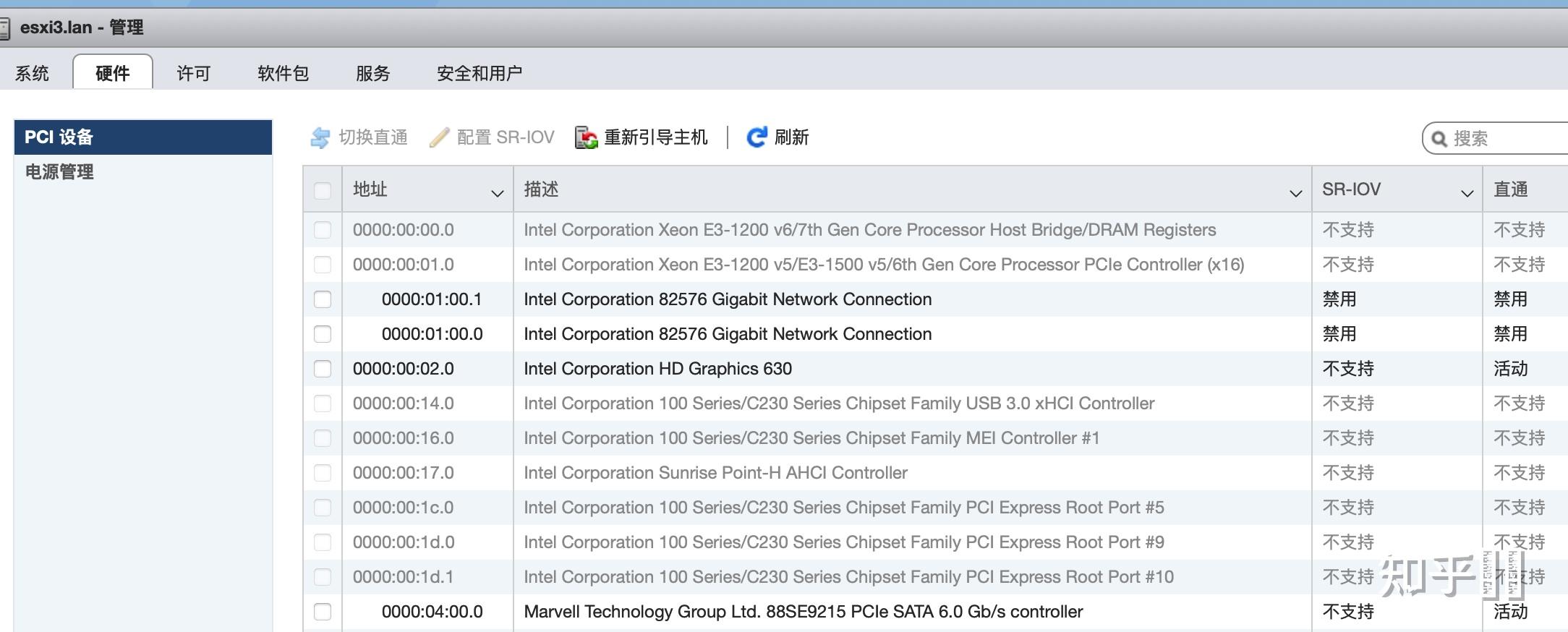Click the Toggle passthrough arrows icon
1568x632 pixels.
(x=320, y=137)
